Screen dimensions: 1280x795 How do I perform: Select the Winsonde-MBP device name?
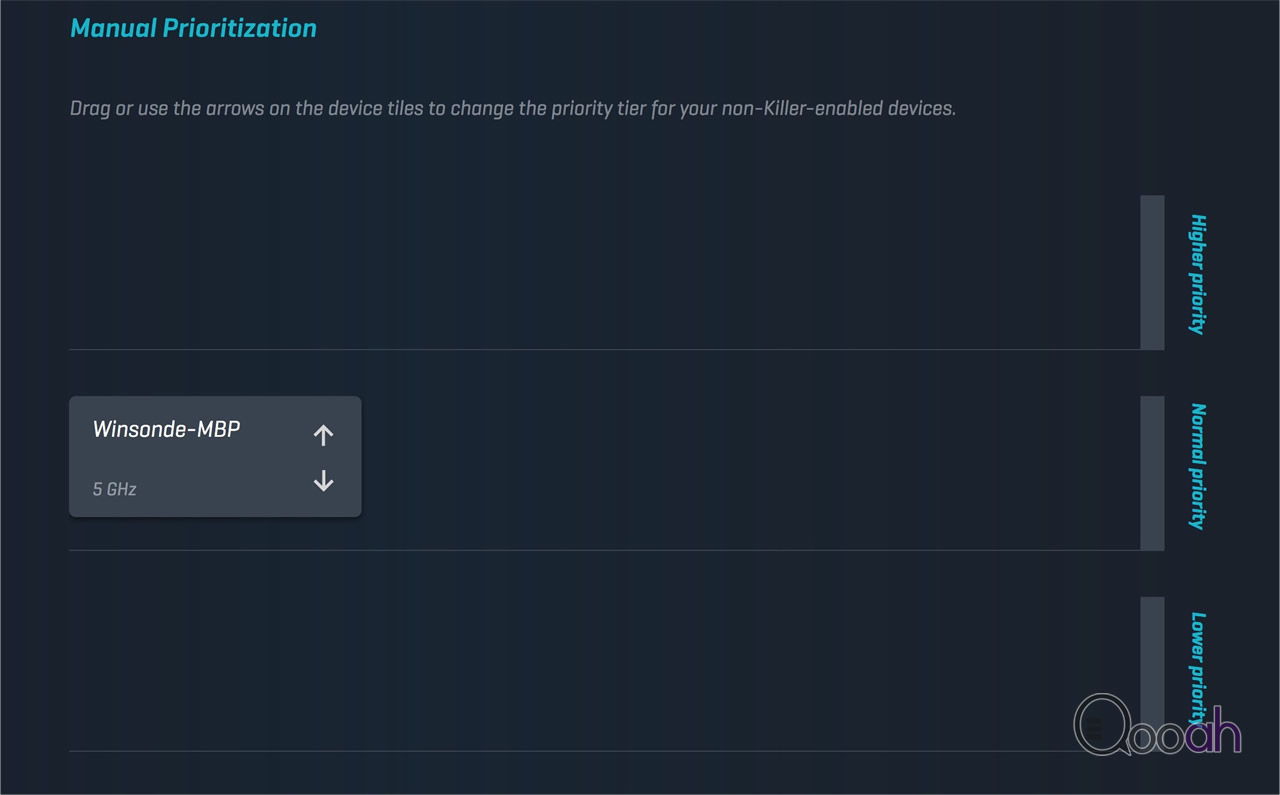(x=166, y=429)
